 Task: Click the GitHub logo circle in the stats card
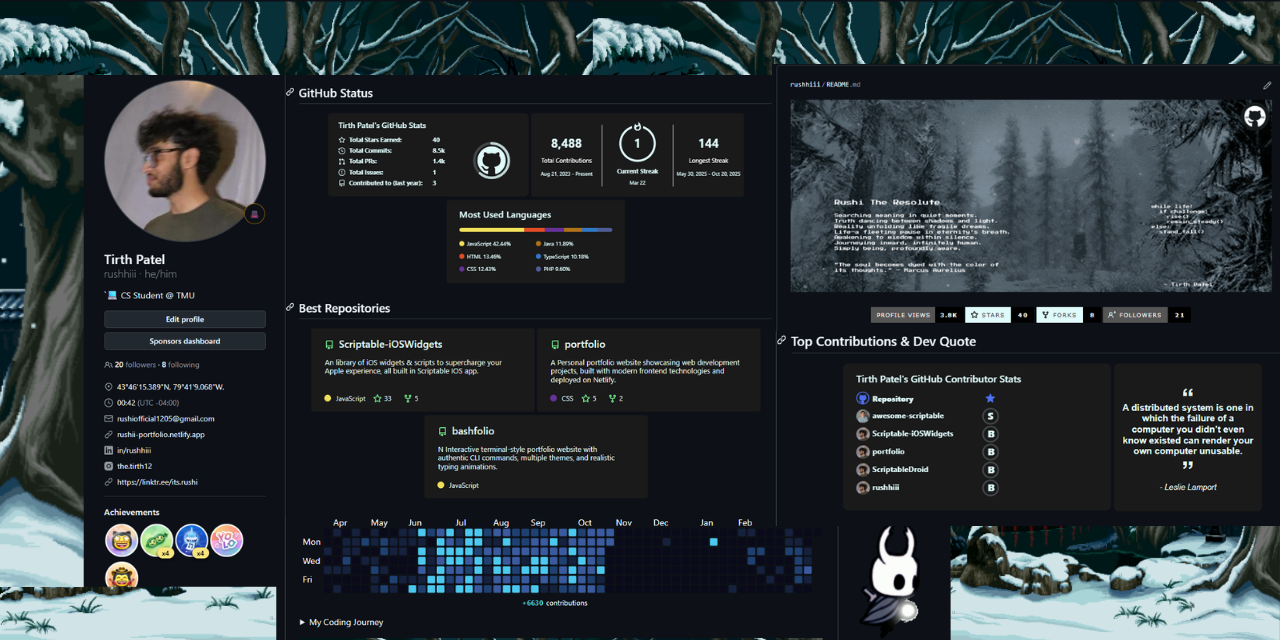pos(492,161)
